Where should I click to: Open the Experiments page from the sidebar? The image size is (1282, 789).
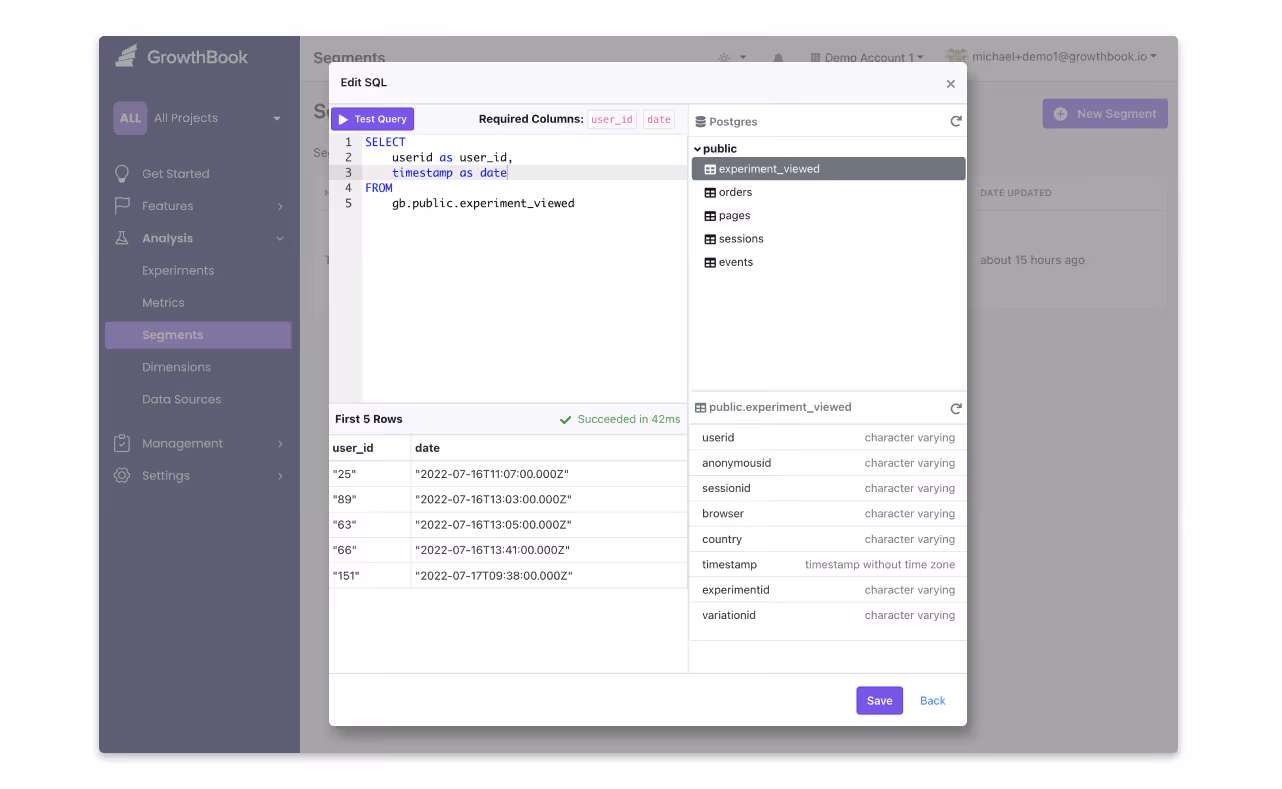coord(179,270)
